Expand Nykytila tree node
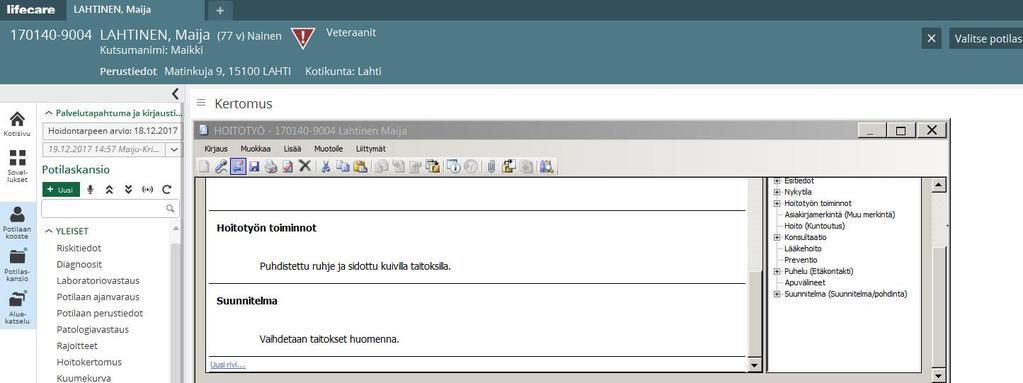 click(x=777, y=192)
